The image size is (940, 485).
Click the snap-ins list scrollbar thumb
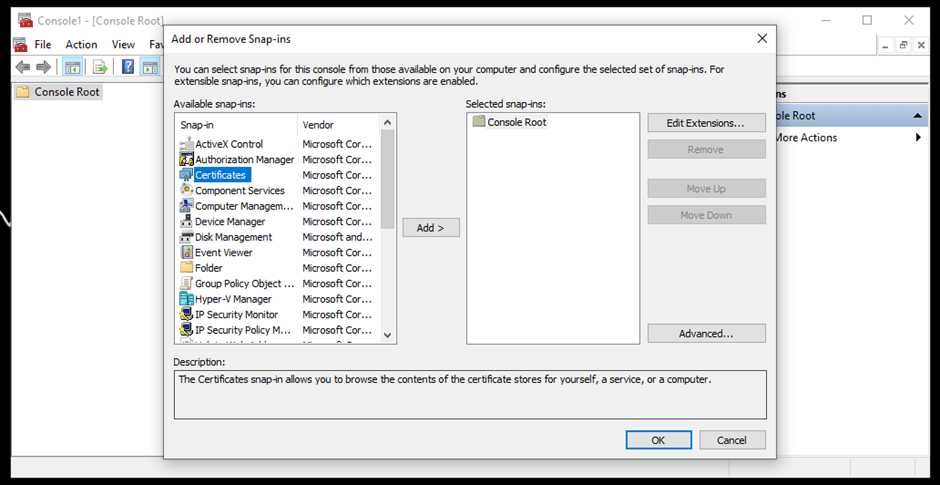pyautogui.click(x=387, y=179)
